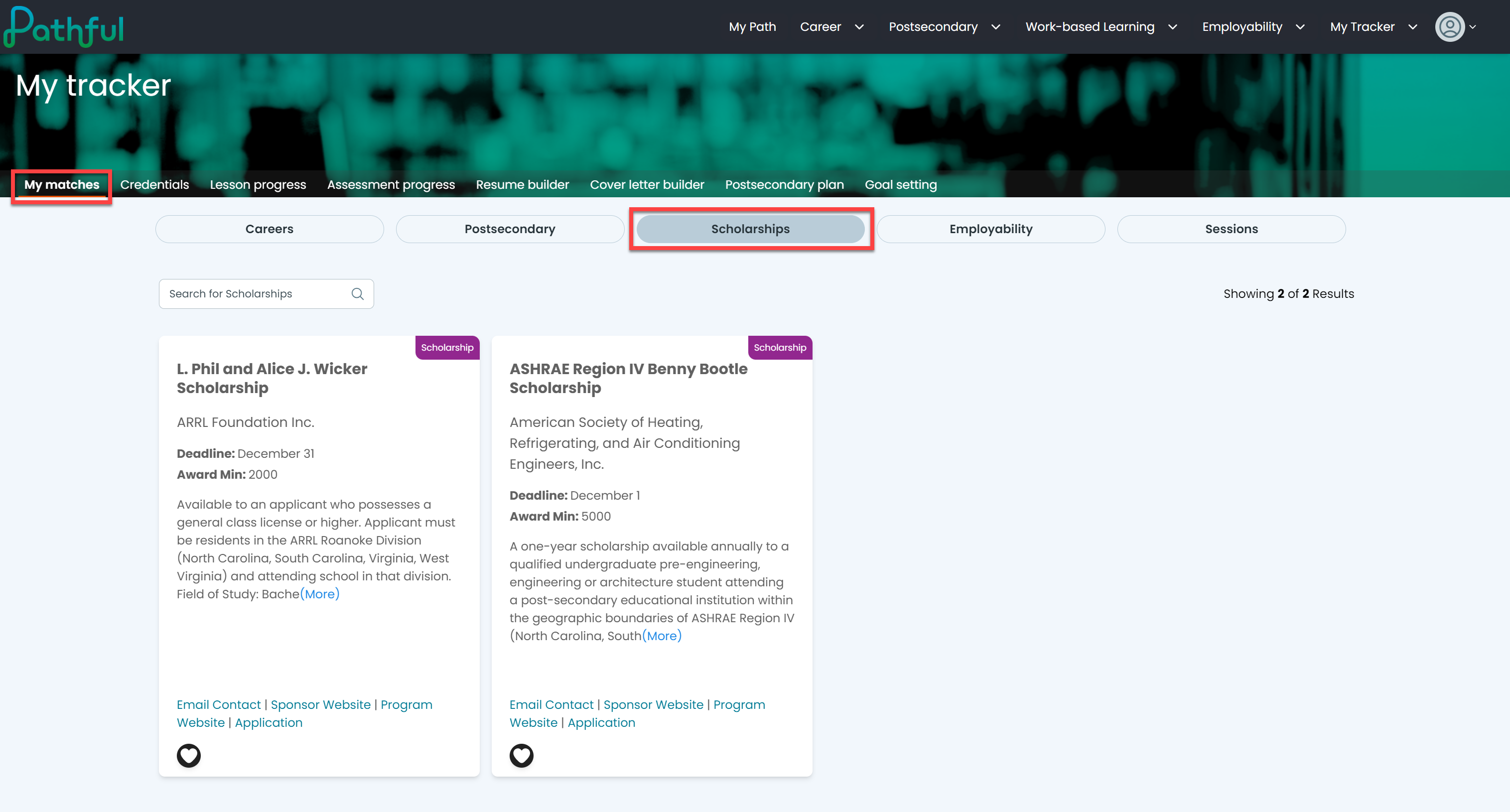Image resolution: width=1510 pixels, height=812 pixels.
Task: Switch to Resume builder tab
Action: click(x=522, y=185)
